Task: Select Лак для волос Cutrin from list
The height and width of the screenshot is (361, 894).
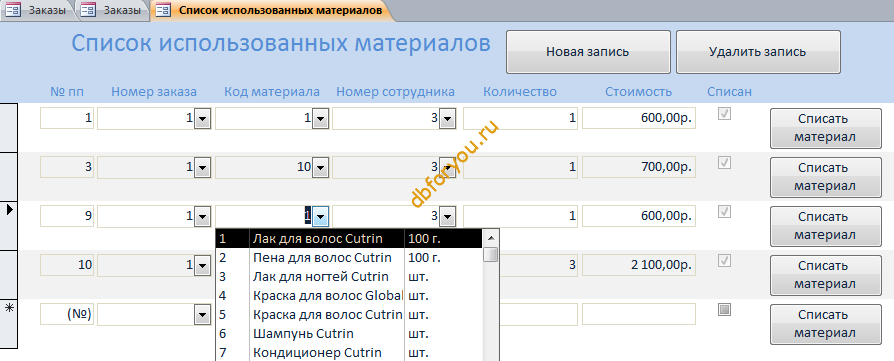Action: click(349, 239)
